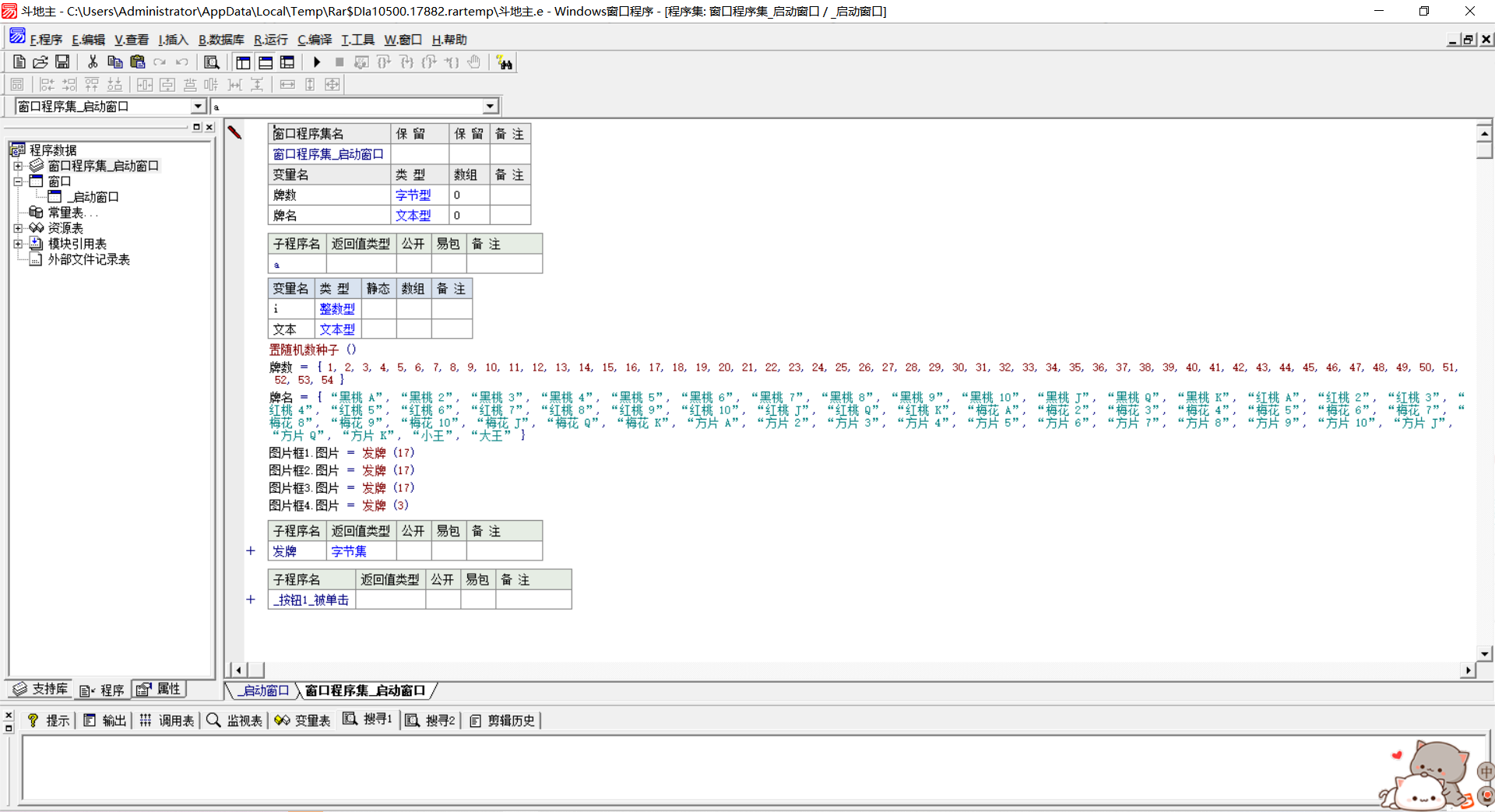The height and width of the screenshot is (812, 1495).
Task: Click the code editor horizontal scrollbar track
Action: coord(857,670)
